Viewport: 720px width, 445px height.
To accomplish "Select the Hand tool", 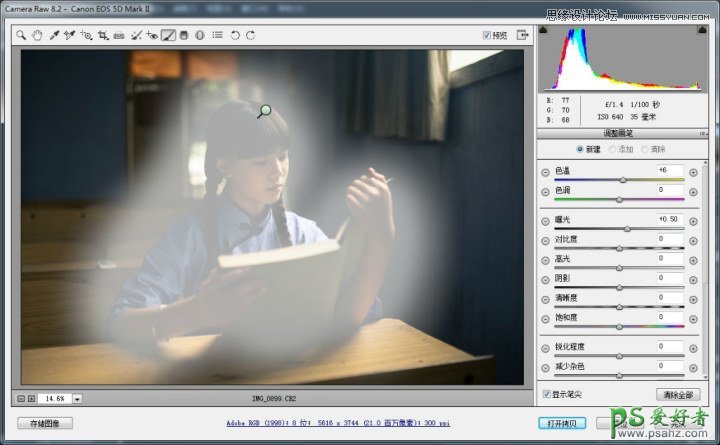I will click(x=37, y=35).
